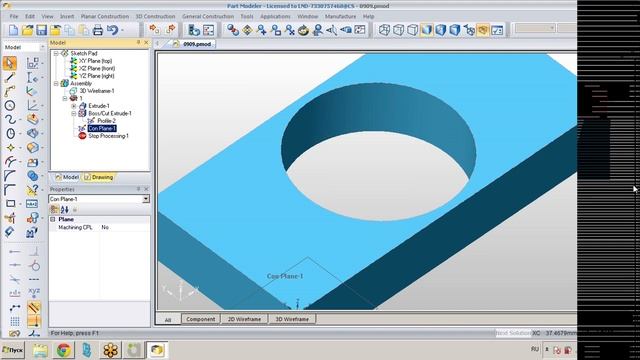This screenshot has height=360, width=640.
Task: Select YZ Plane (right) in the tree
Action: pos(97,76)
